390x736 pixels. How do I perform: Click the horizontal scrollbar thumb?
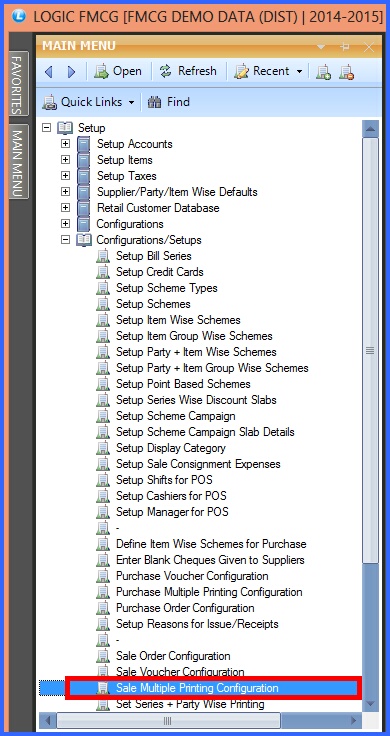pyautogui.click(x=168, y=721)
